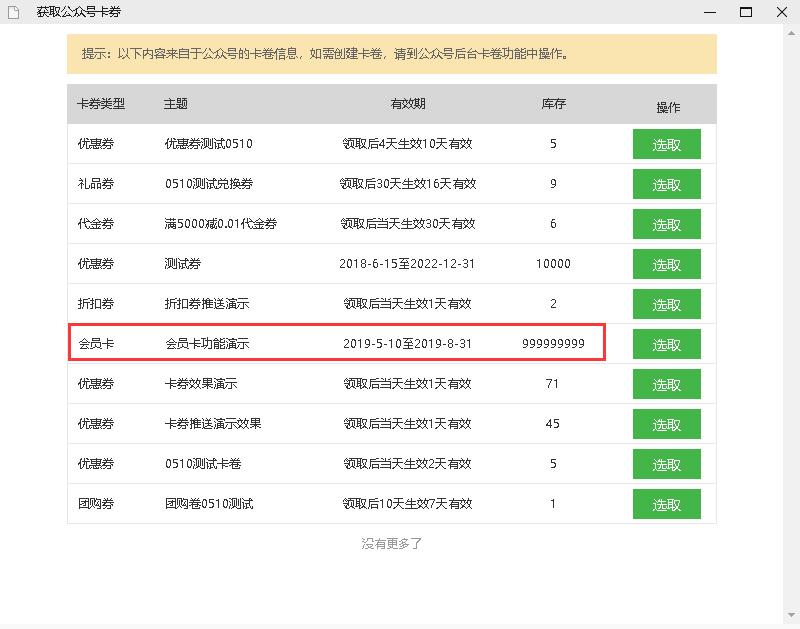Select the 优惠券测试0510 subject text
Viewport: 800px width, 629px height.
pyautogui.click(x=209, y=144)
